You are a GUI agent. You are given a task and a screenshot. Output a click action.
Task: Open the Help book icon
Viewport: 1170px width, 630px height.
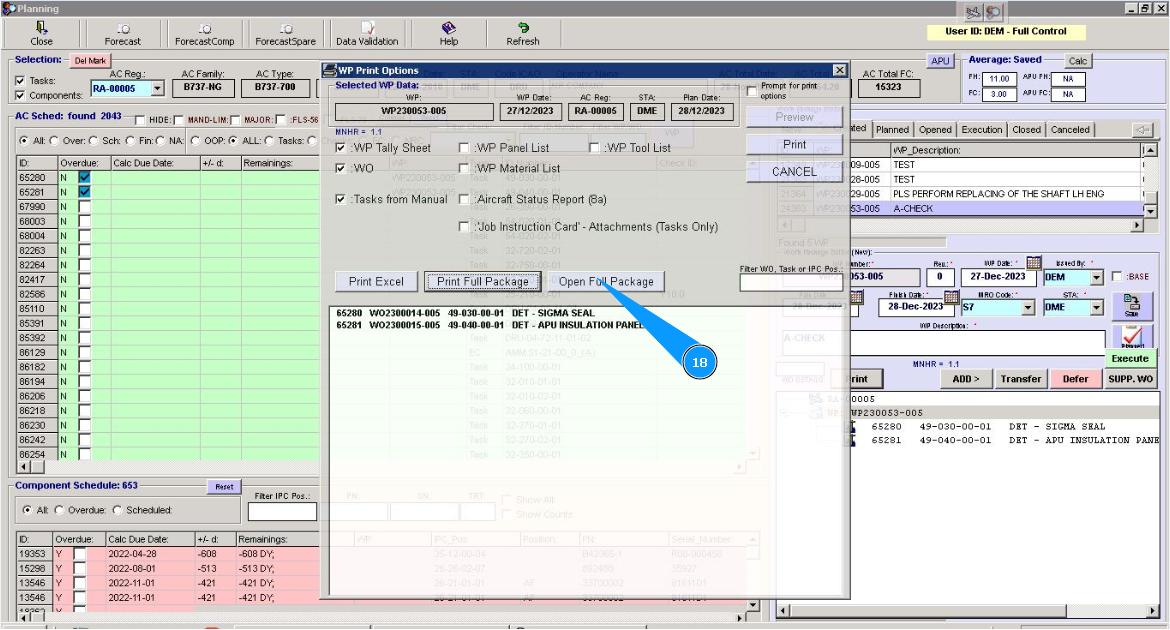click(448, 34)
